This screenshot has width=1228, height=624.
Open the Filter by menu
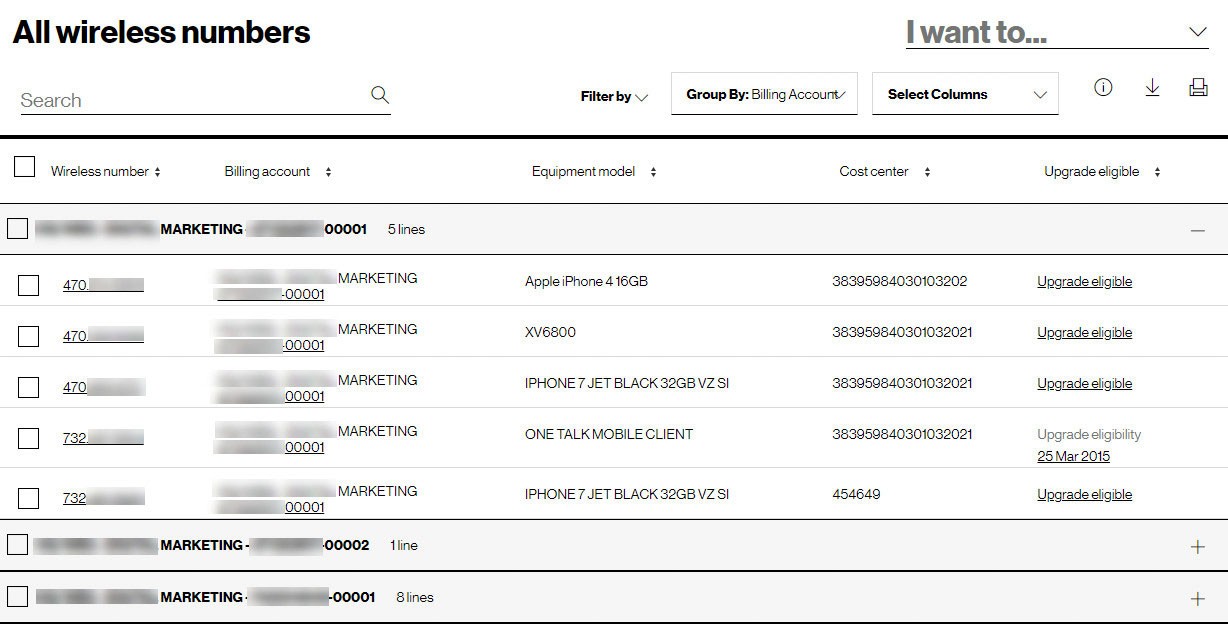(614, 97)
